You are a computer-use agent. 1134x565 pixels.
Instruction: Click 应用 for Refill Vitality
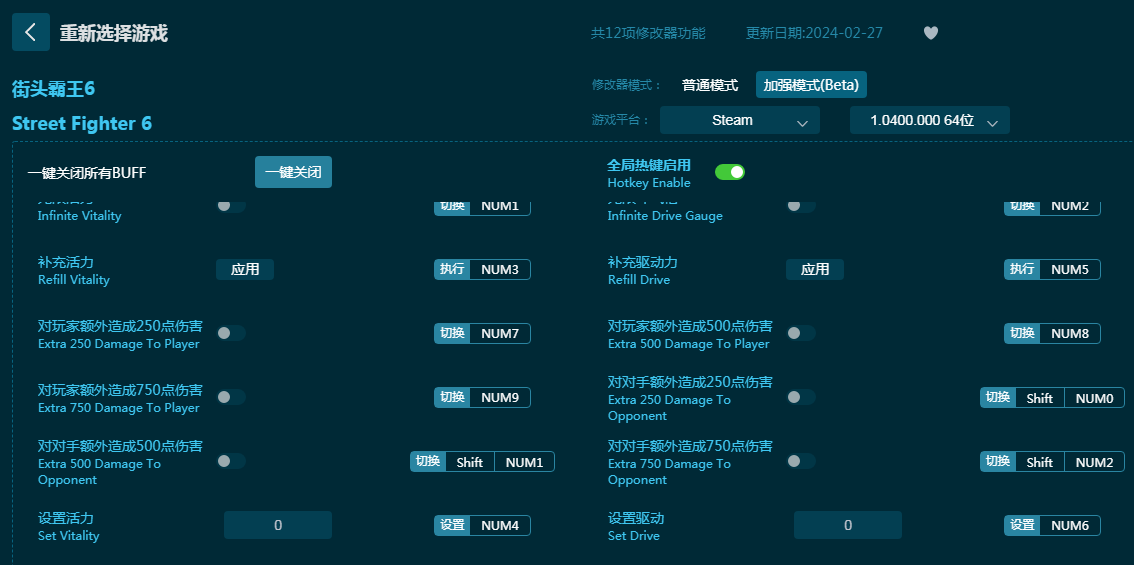(x=244, y=269)
